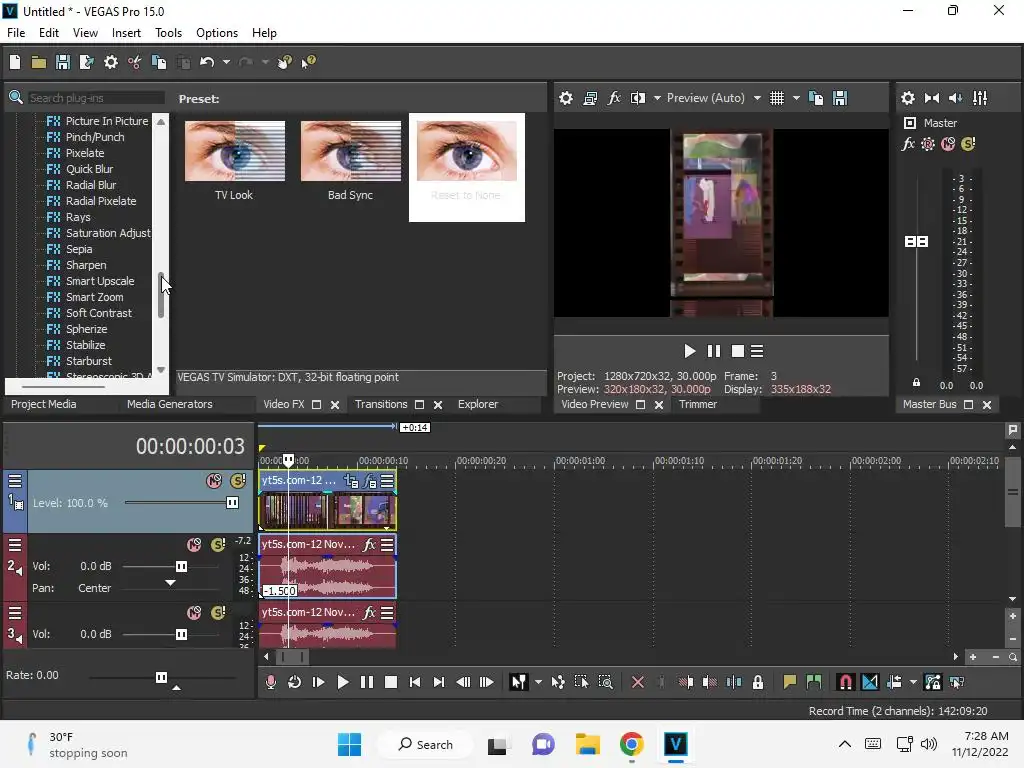1024x768 pixels.
Task: Open Master FX on the master bus
Action: [x=908, y=144]
